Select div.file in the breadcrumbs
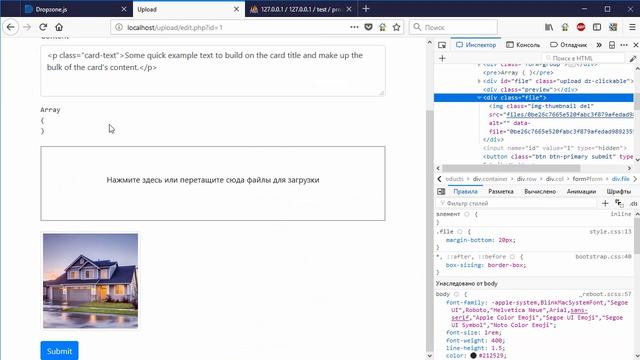640x360 pixels. 620,179
